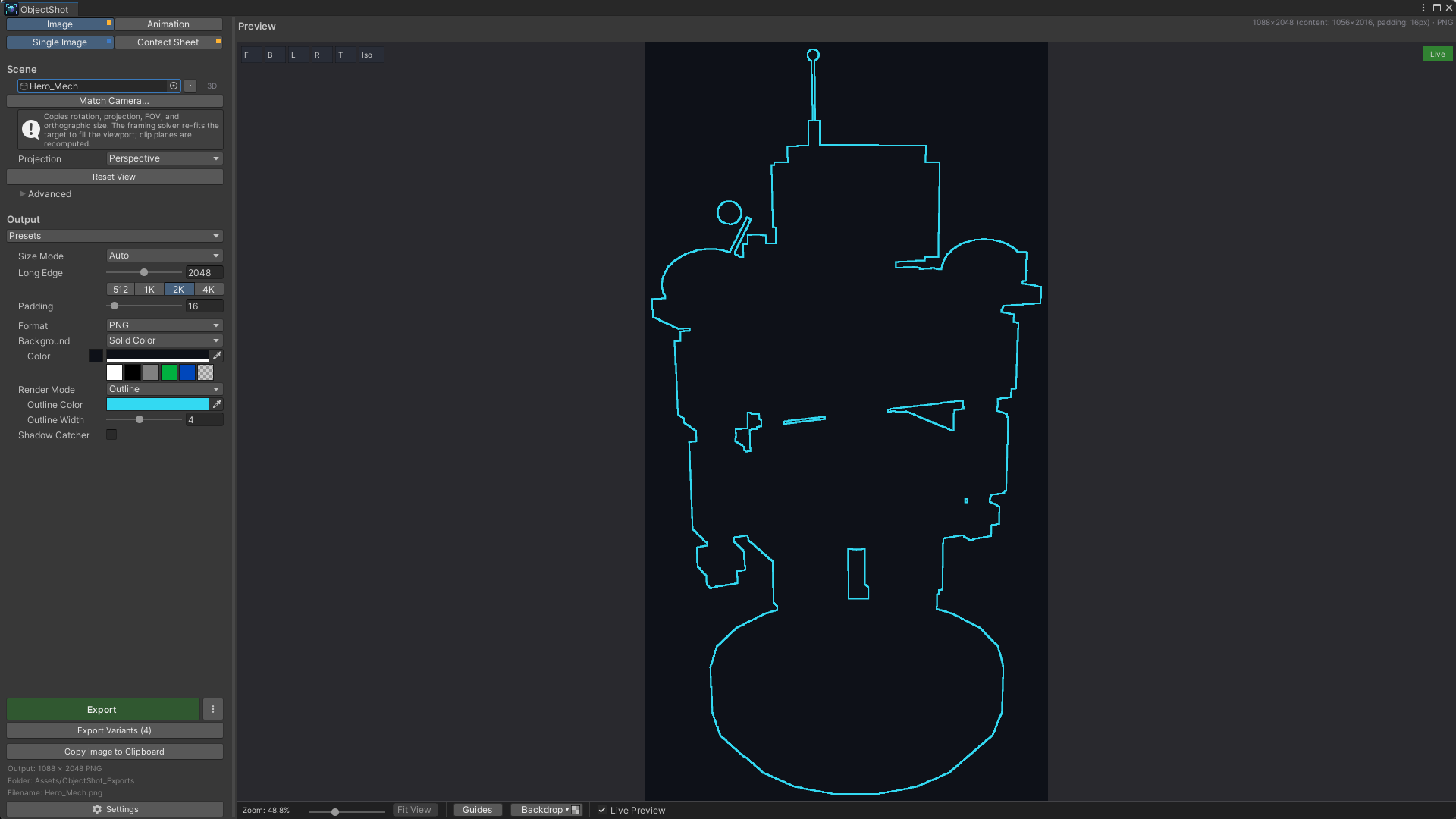Select the 4K long edge option
1456x819 pixels.
coord(209,289)
